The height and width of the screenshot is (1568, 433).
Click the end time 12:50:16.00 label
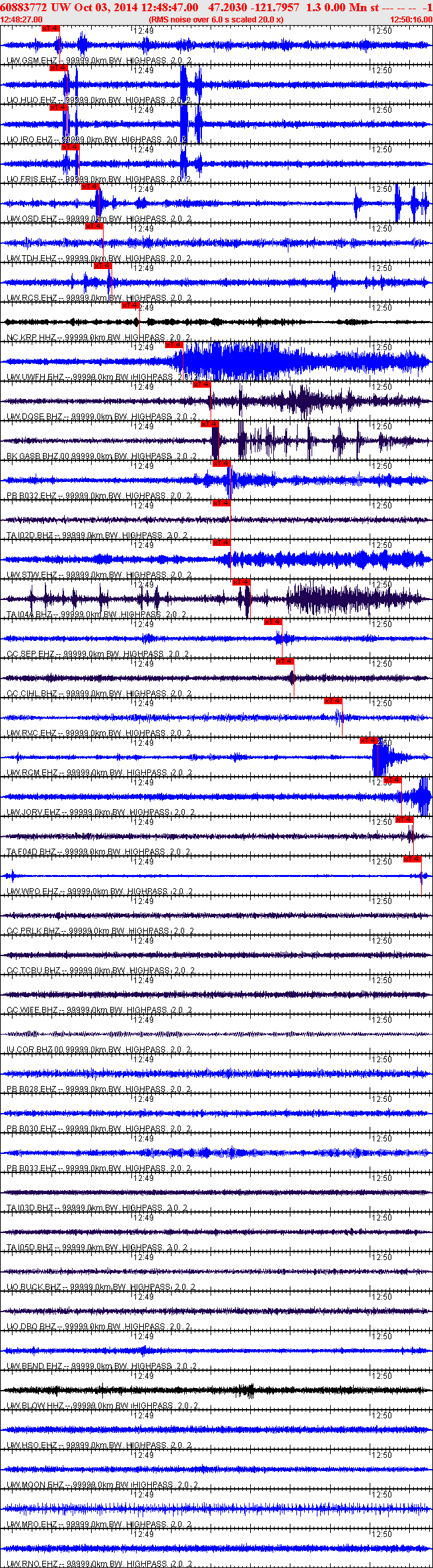coord(411,20)
